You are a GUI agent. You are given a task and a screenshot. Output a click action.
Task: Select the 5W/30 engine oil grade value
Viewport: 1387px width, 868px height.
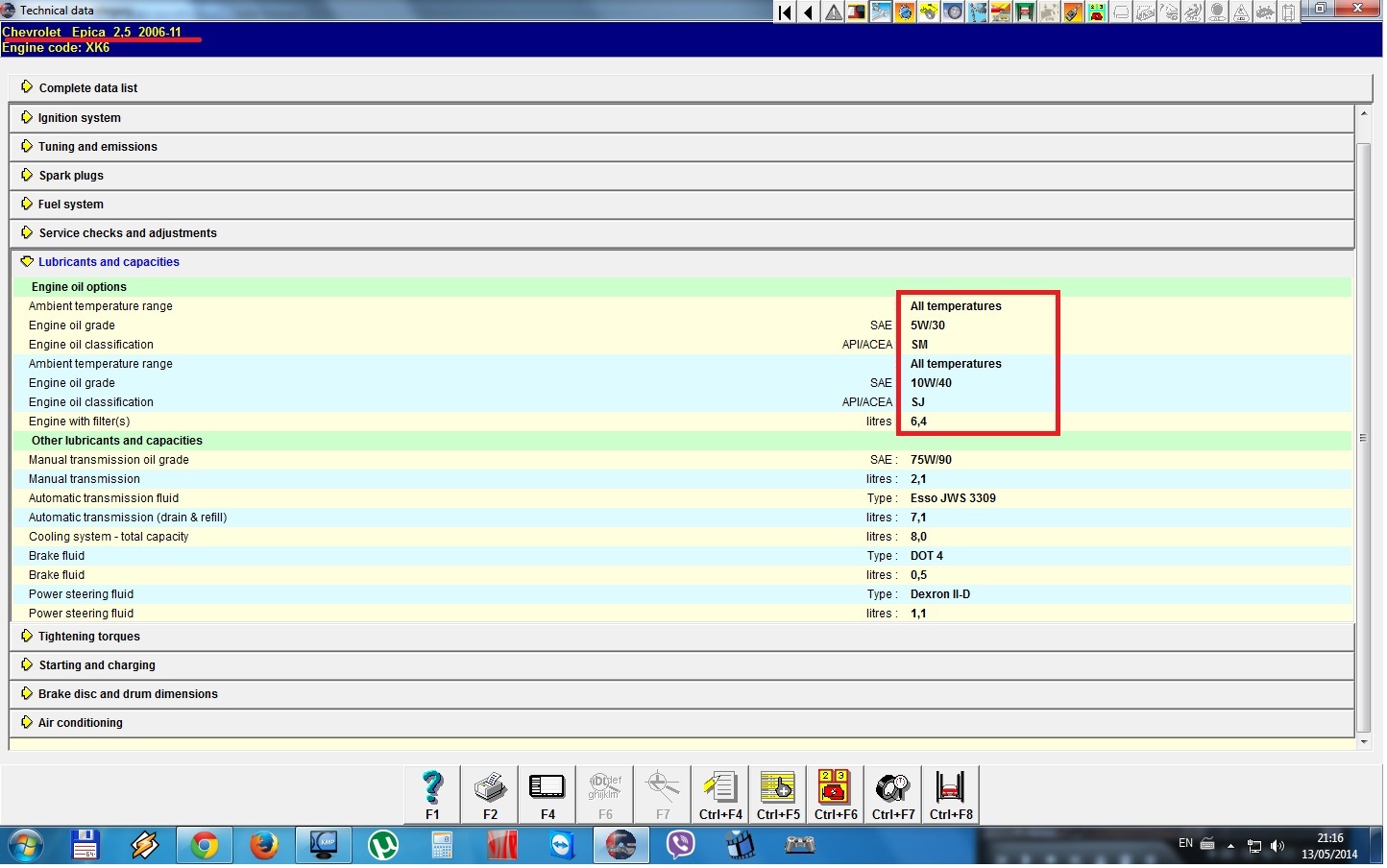pyautogui.click(x=928, y=325)
